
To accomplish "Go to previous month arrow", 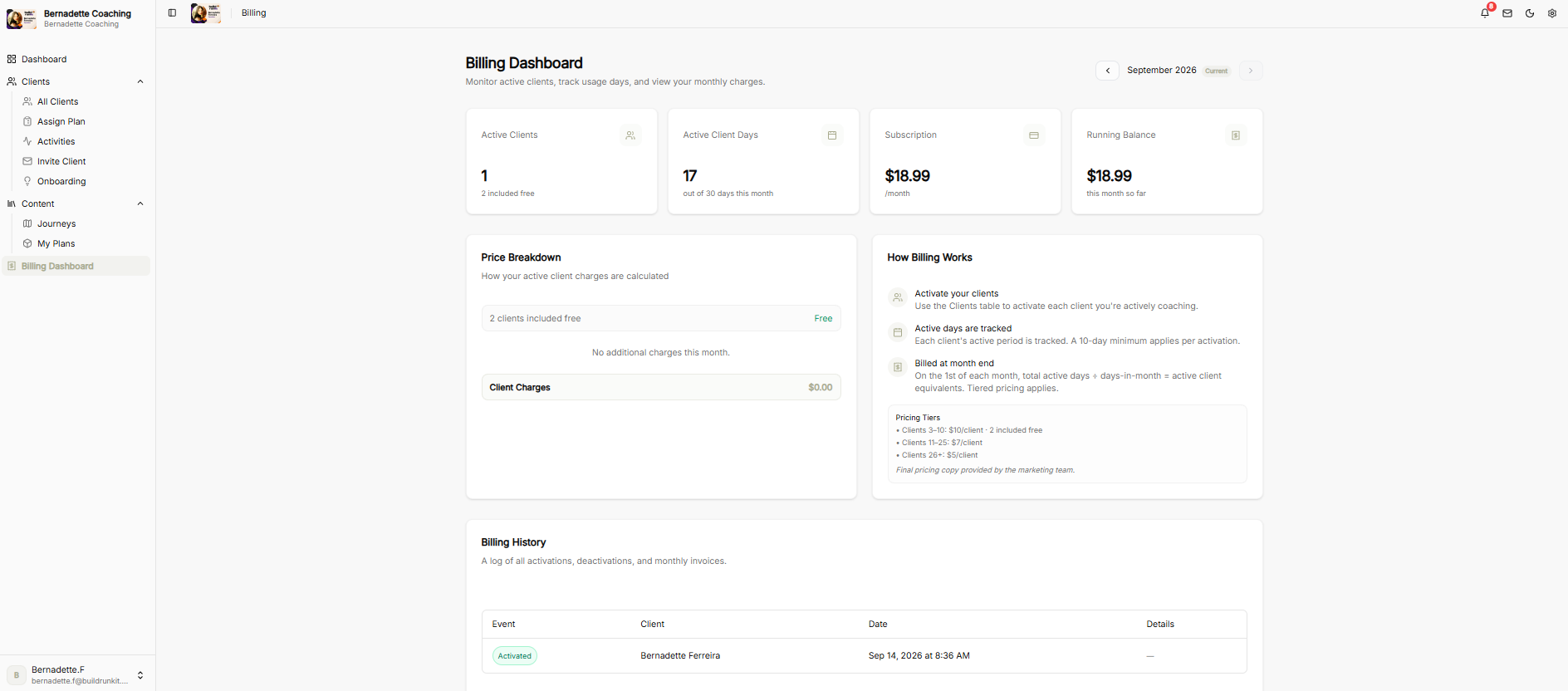I will point(1108,71).
